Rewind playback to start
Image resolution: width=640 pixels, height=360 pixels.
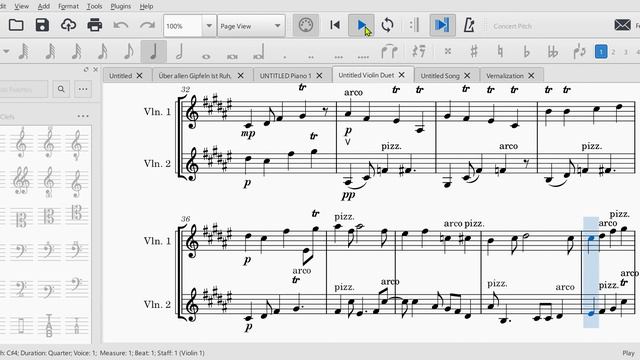pos(335,25)
